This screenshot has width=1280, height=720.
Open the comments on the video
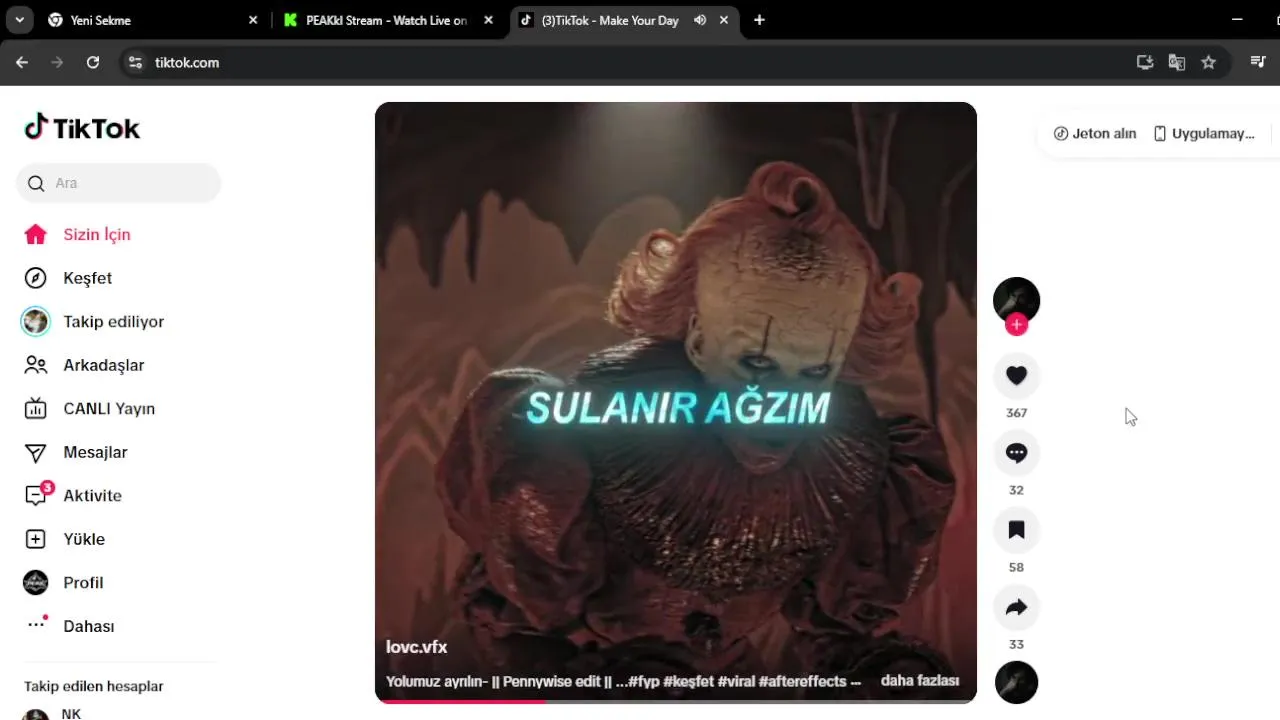click(1016, 453)
